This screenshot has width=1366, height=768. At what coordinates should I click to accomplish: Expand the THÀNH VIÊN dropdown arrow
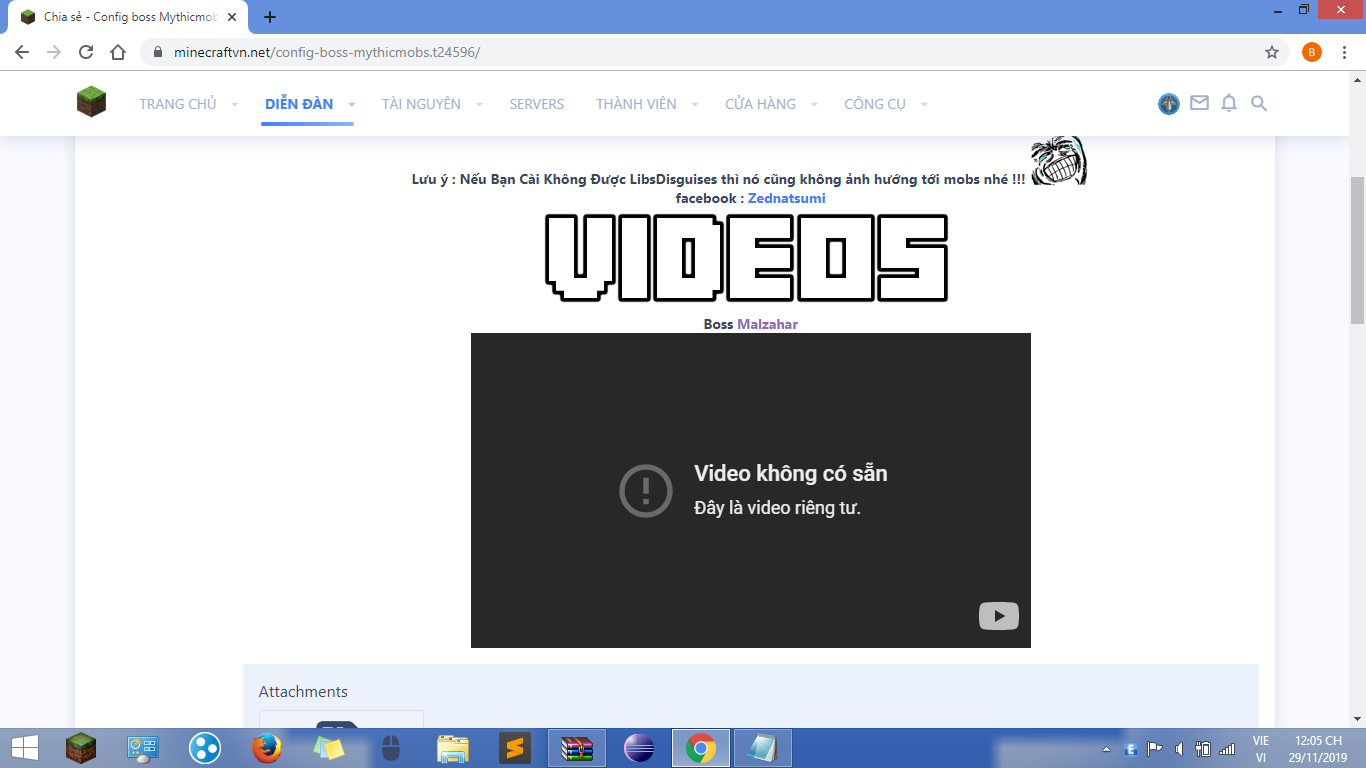(x=695, y=104)
